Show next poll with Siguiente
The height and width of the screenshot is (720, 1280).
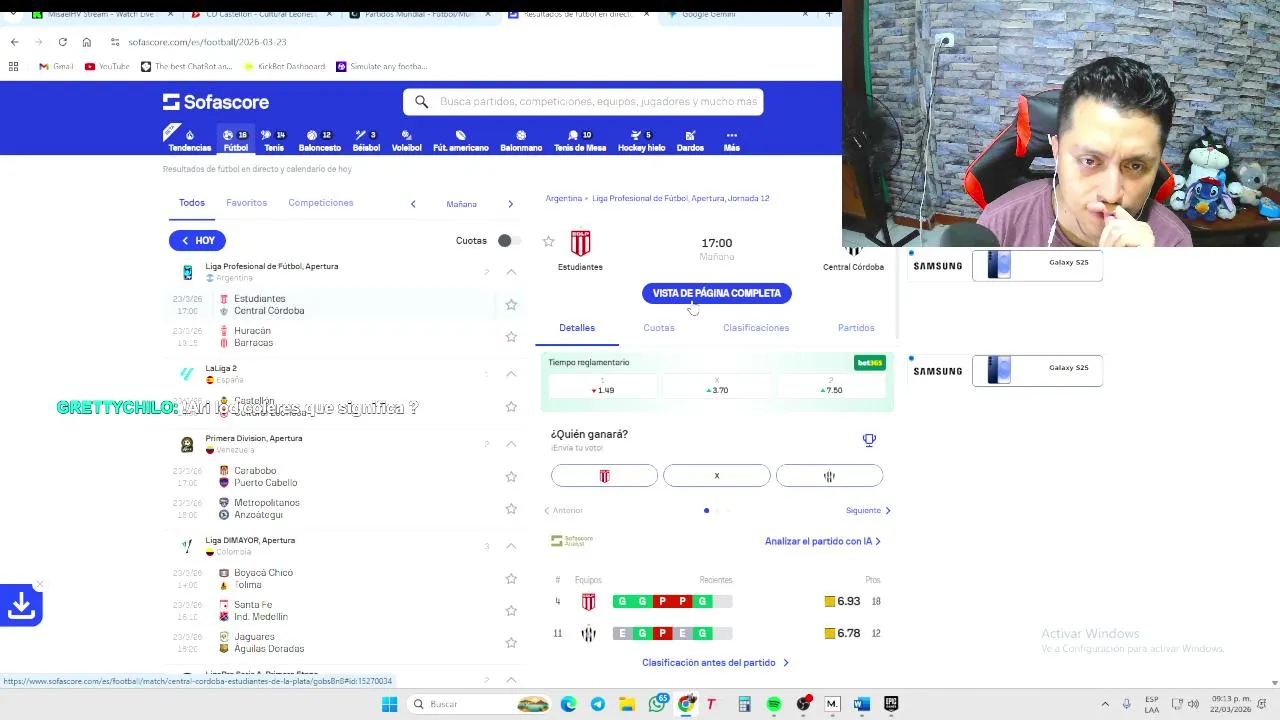(x=868, y=510)
